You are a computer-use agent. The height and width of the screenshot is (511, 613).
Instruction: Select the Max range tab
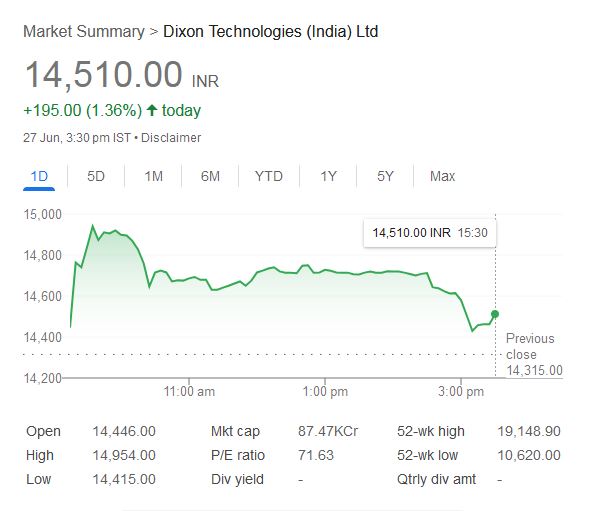point(442,176)
